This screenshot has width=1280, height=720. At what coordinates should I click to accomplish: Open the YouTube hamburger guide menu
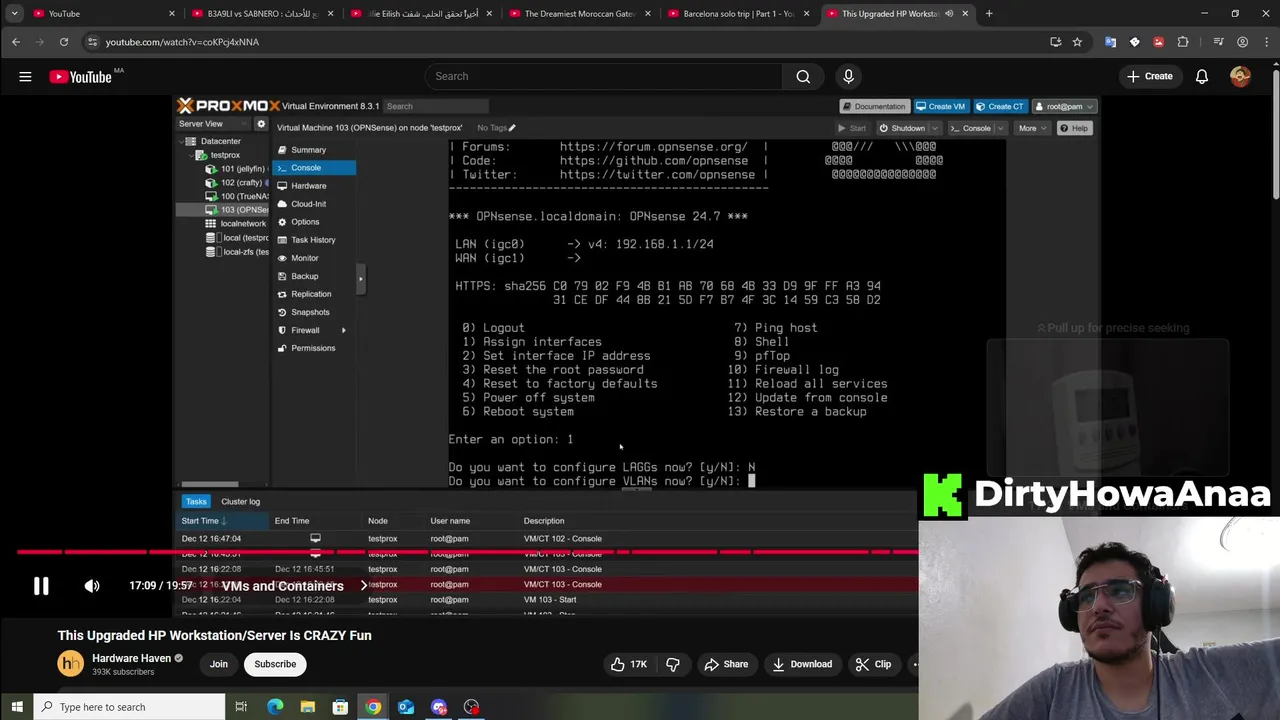point(25,76)
